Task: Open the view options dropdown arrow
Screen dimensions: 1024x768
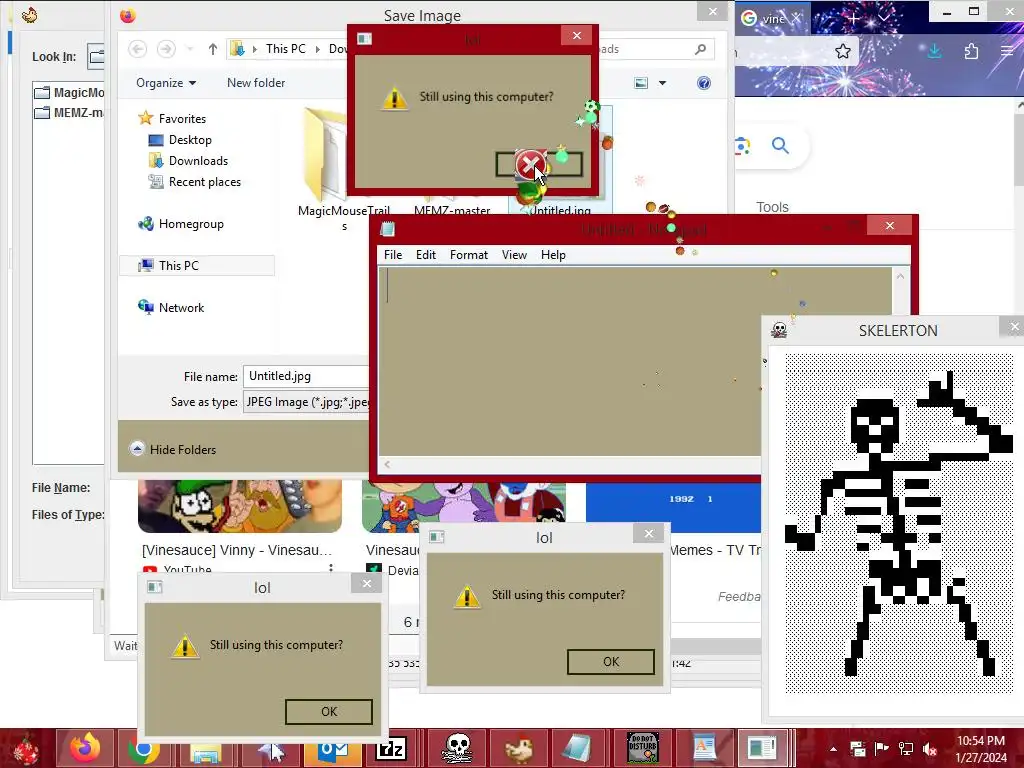Action: (x=662, y=83)
